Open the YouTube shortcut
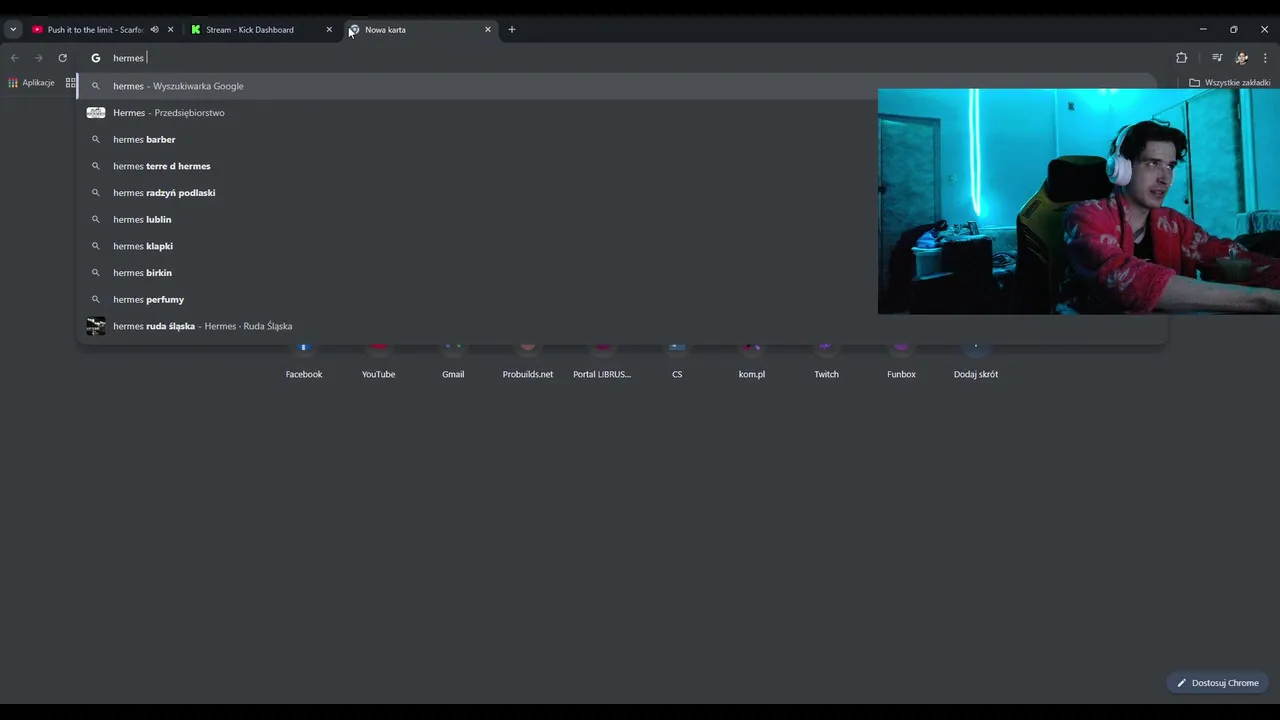 (378, 362)
